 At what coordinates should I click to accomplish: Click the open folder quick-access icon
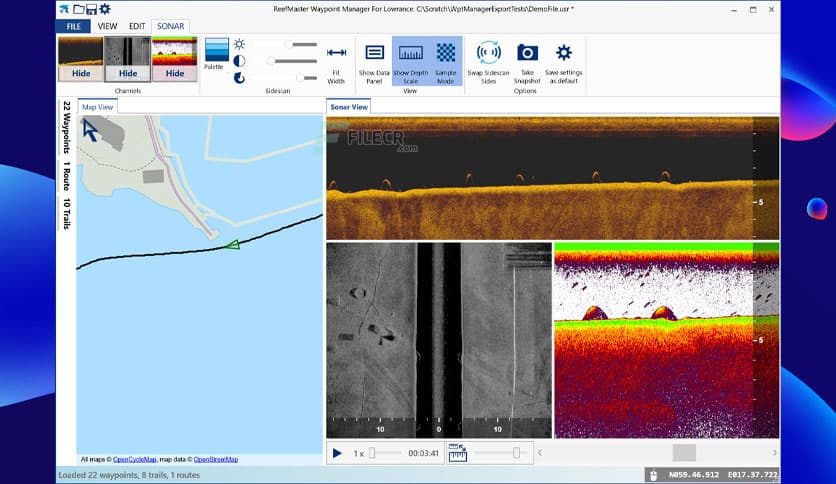point(78,9)
